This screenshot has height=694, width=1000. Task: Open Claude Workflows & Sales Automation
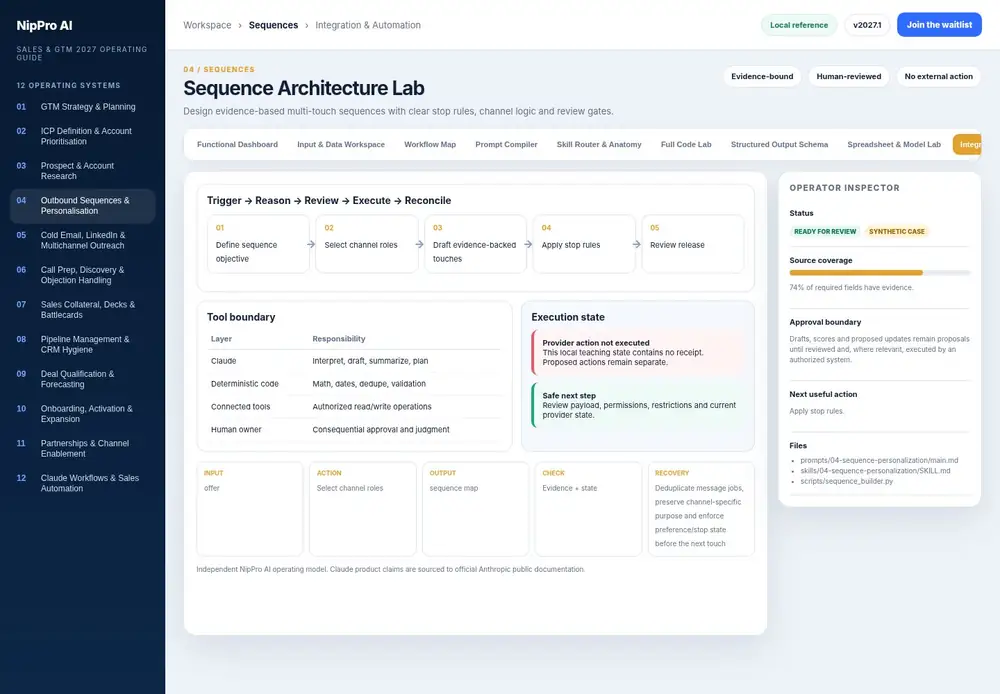[82, 483]
